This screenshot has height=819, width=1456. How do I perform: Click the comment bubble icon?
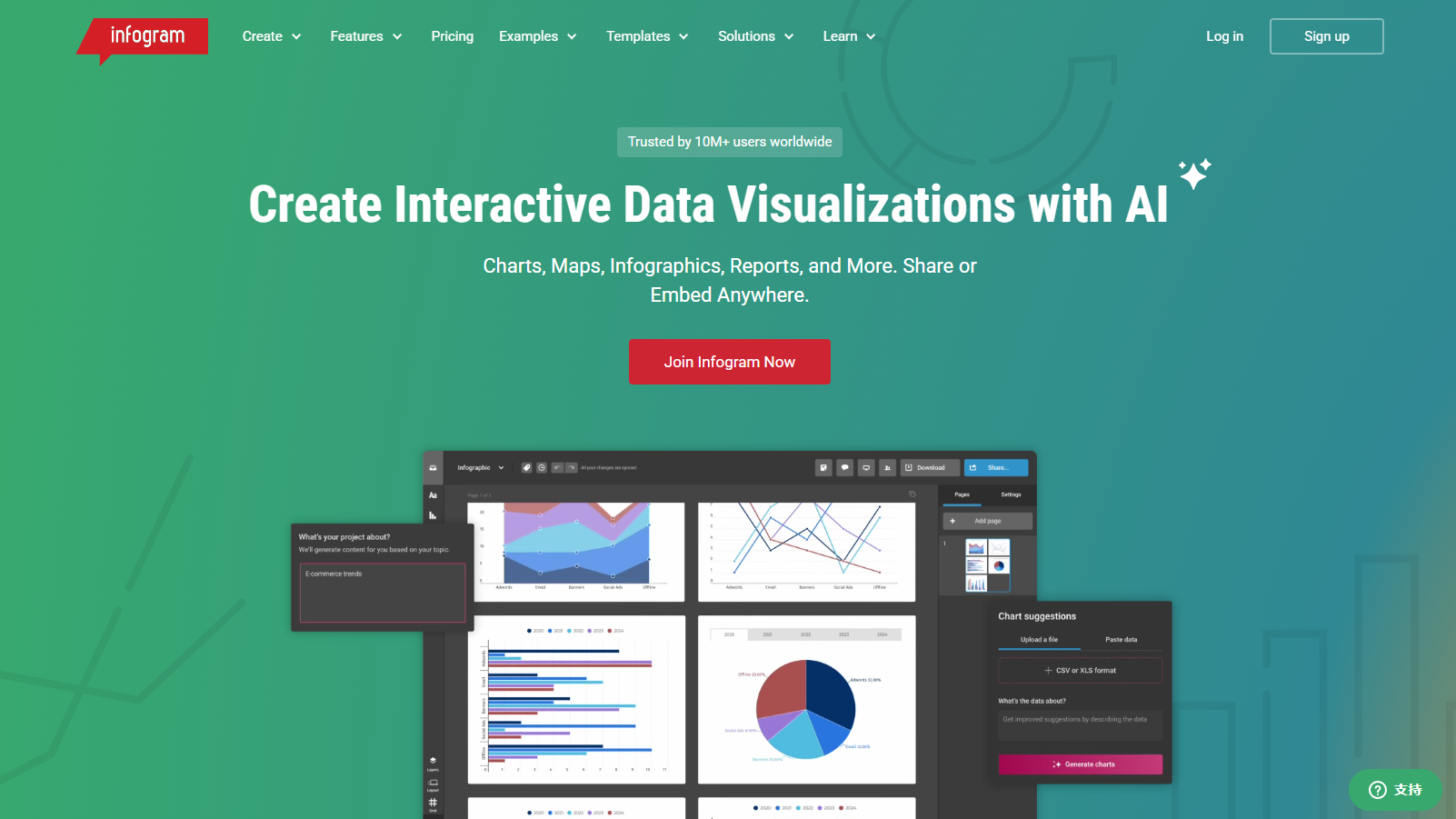845,468
